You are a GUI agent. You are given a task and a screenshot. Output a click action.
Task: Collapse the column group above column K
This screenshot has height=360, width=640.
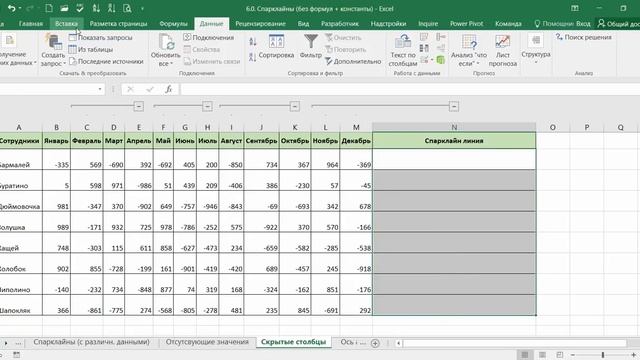point(295,107)
